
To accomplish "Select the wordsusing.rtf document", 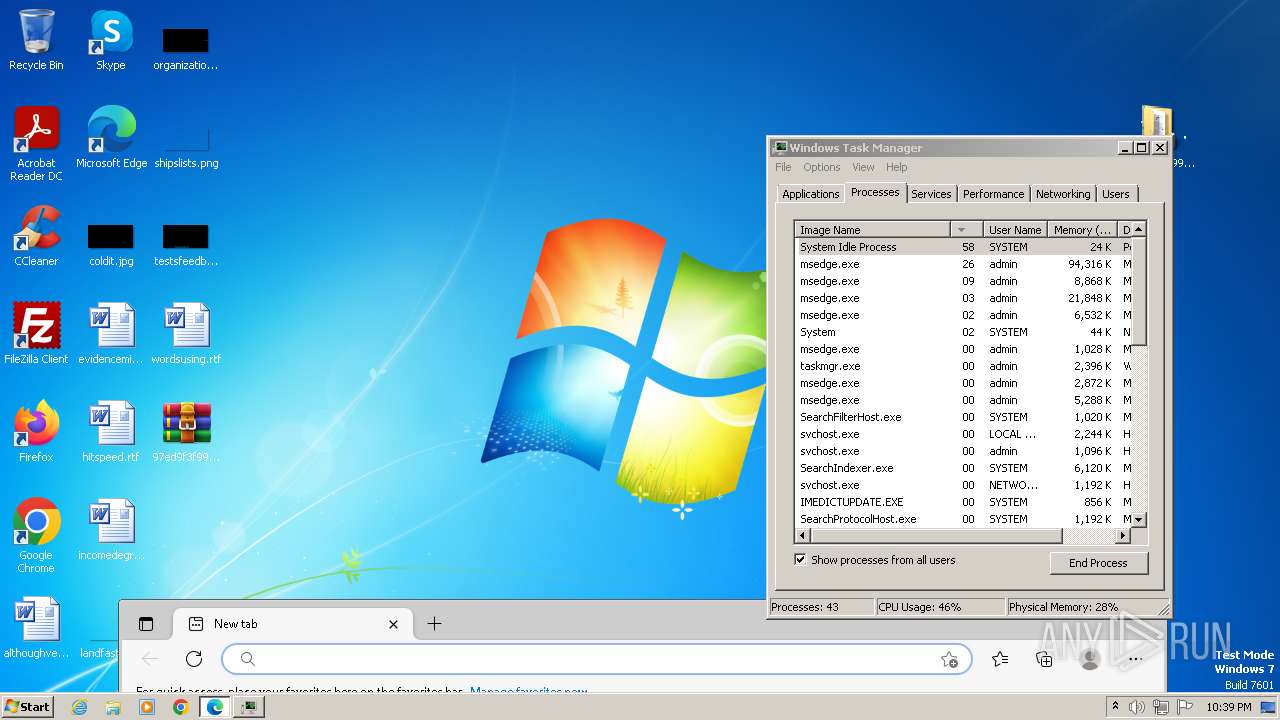I will point(186,334).
